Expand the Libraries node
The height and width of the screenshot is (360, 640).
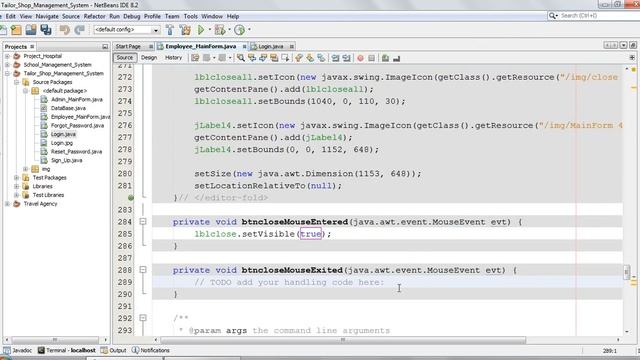pyautogui.click(x=16, y=186)
